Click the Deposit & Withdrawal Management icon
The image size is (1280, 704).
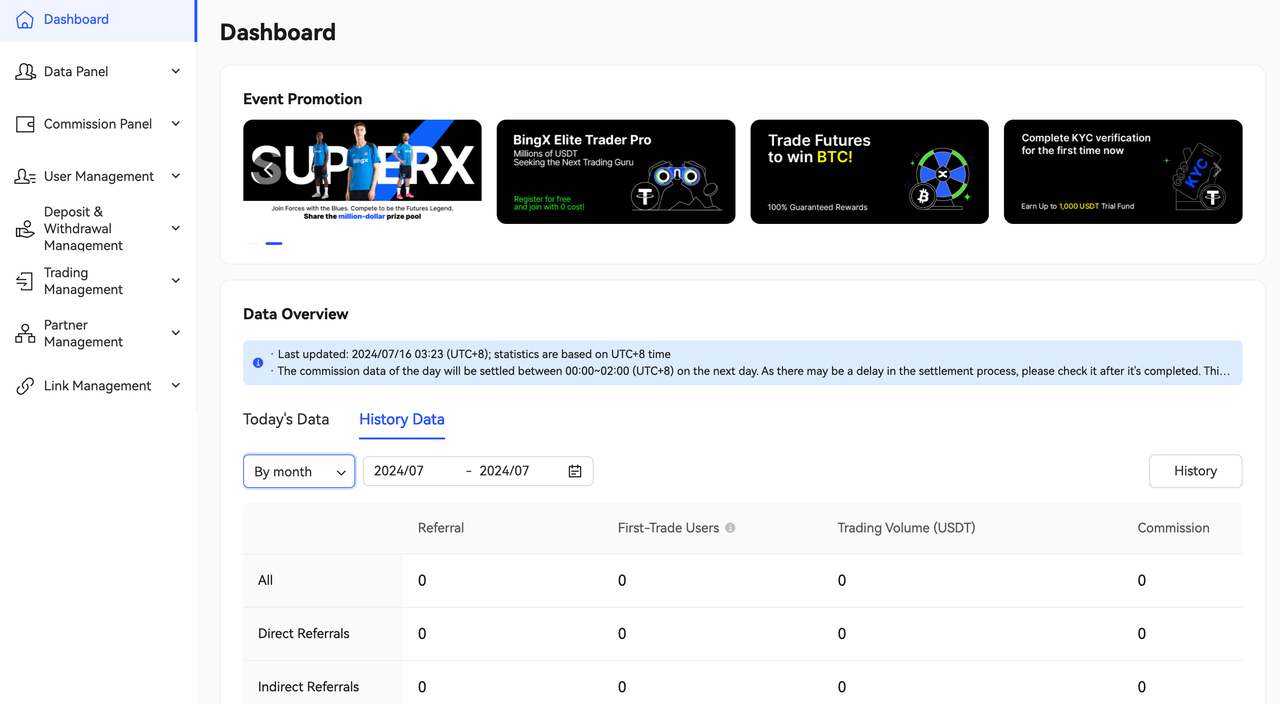(x=25, y=229)
